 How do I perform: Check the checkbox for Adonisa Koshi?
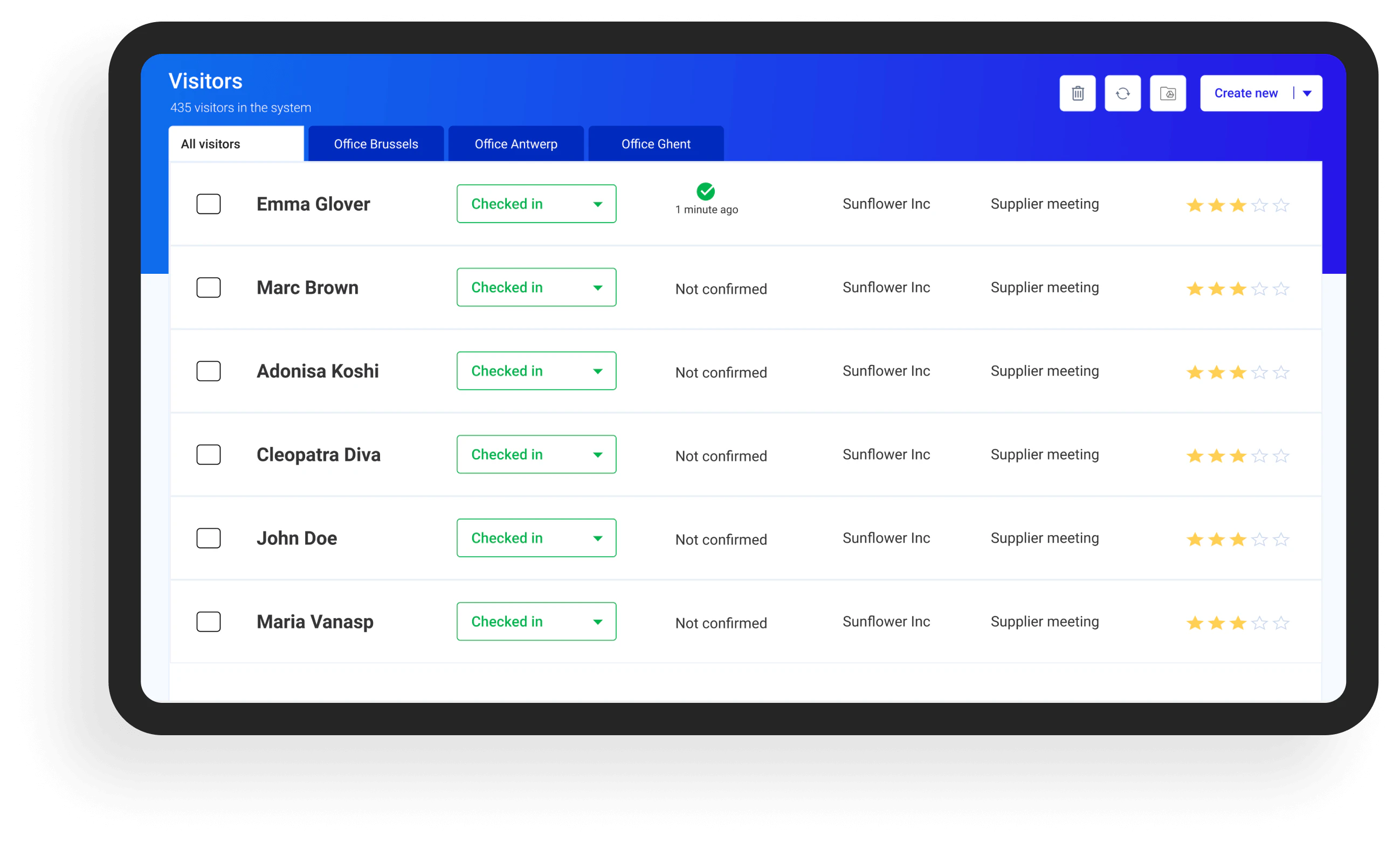(x=209, y=371)
